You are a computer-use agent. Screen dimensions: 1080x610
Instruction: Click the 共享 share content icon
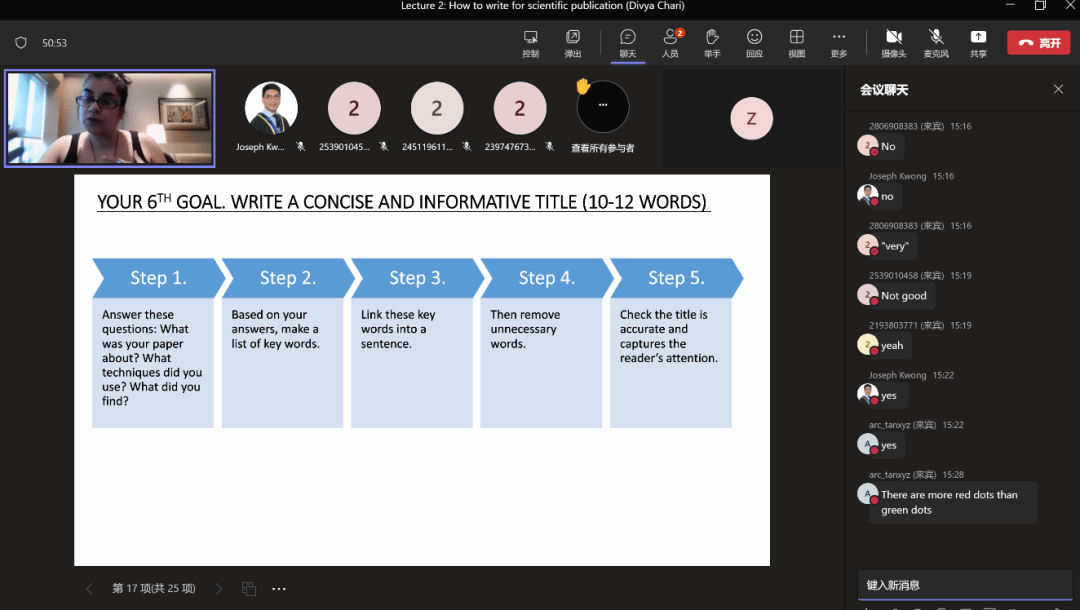978,42
